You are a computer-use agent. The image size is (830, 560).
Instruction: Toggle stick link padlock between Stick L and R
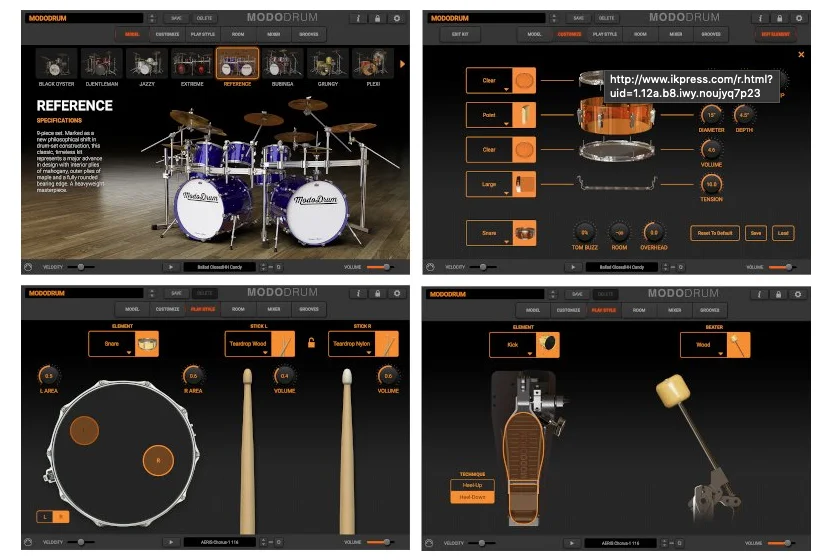tap(311, 343)
